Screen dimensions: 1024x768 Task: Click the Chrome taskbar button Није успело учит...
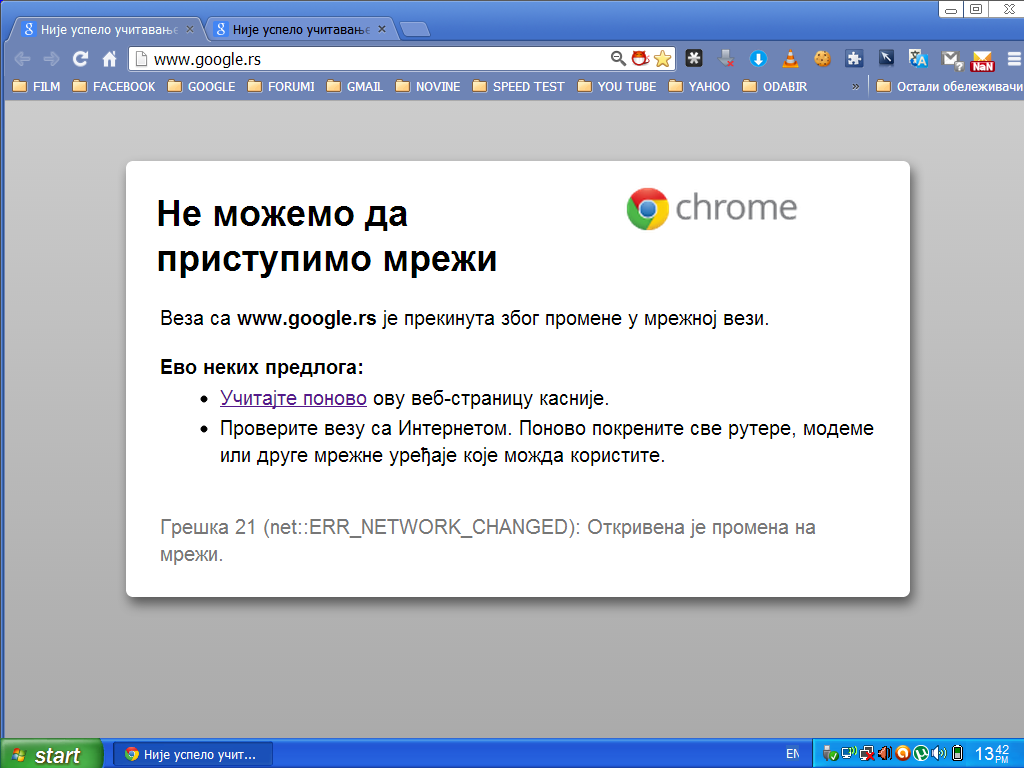point(193,754)
